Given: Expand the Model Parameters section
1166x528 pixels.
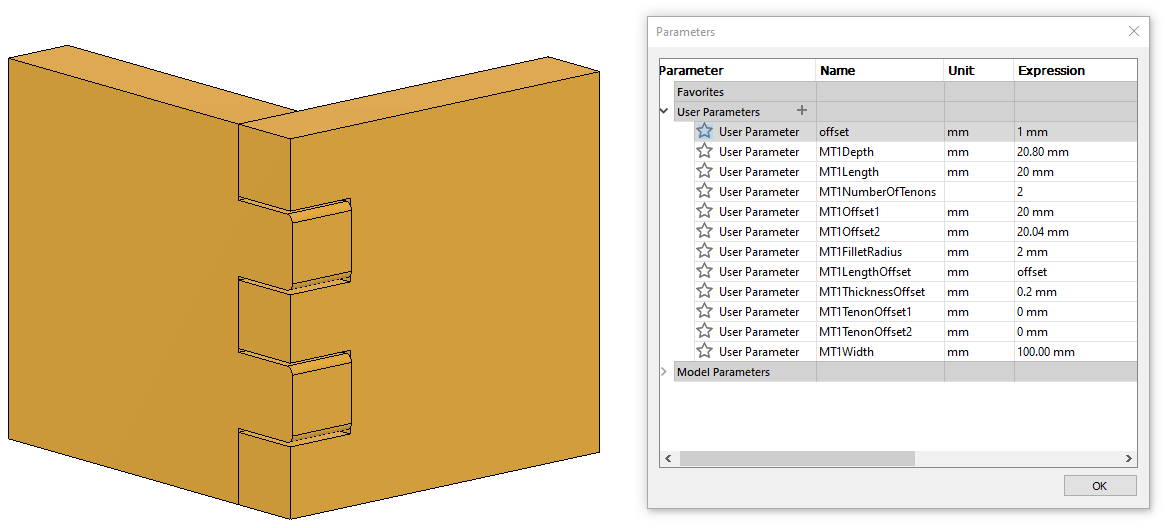Looking at the screenshot, I should tap(665, 371).
